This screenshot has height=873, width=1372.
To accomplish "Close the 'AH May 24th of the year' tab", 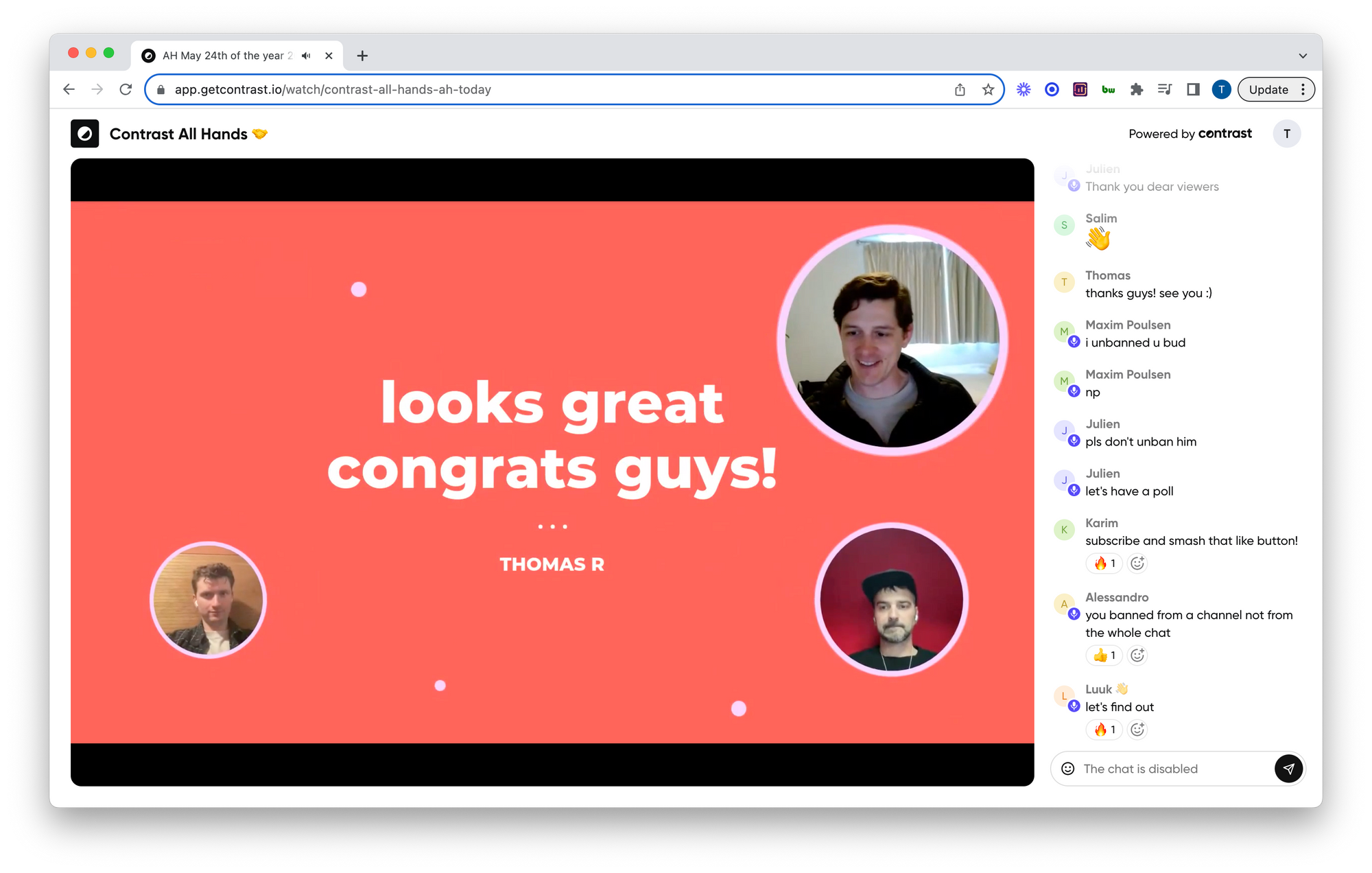I will (x=329, y=56).
